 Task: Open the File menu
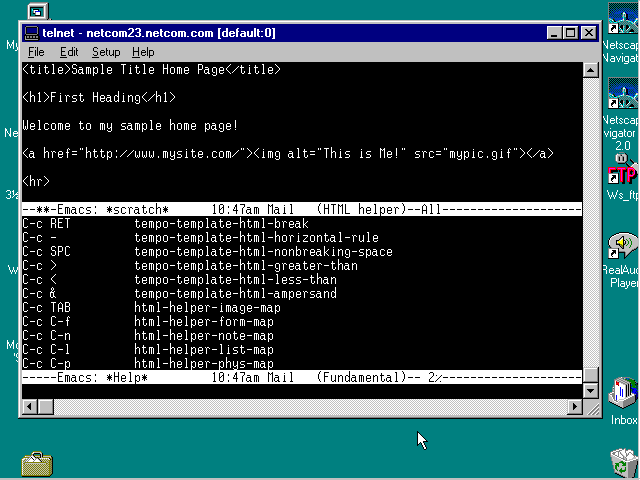tap(36, 52)
